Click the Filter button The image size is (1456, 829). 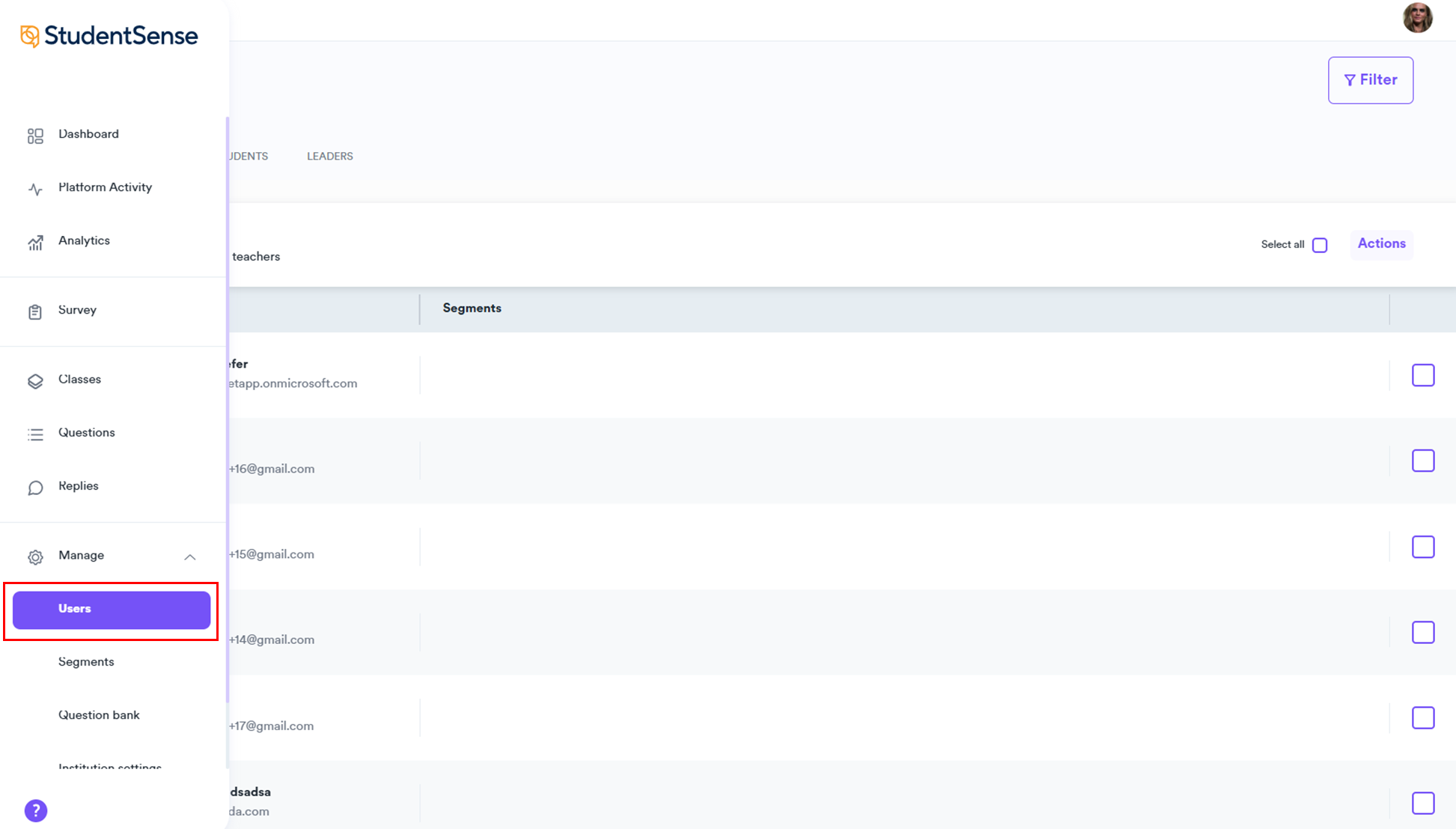point(1370,80)
